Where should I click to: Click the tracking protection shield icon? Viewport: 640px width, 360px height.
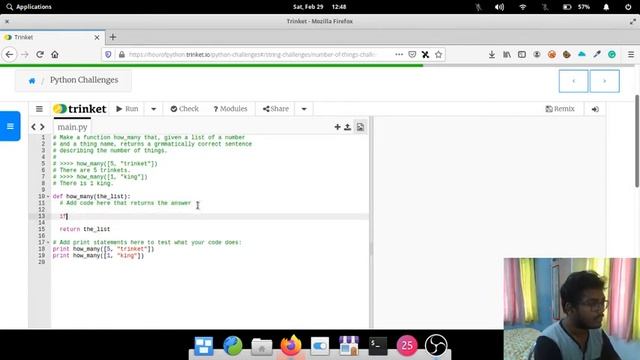coord(108,54)
